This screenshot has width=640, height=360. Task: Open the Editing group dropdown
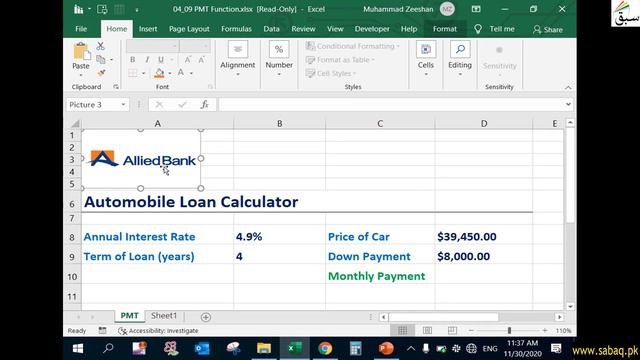tap(460, 60)
